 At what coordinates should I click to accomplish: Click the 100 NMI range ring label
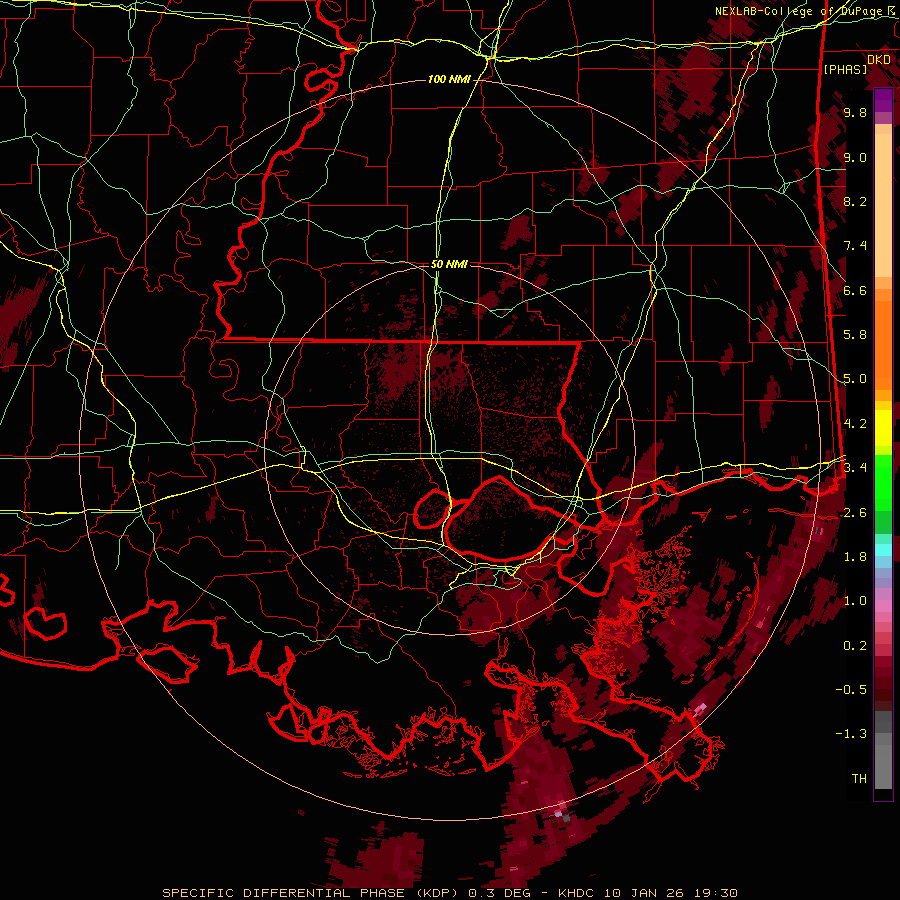pos(449,79)
